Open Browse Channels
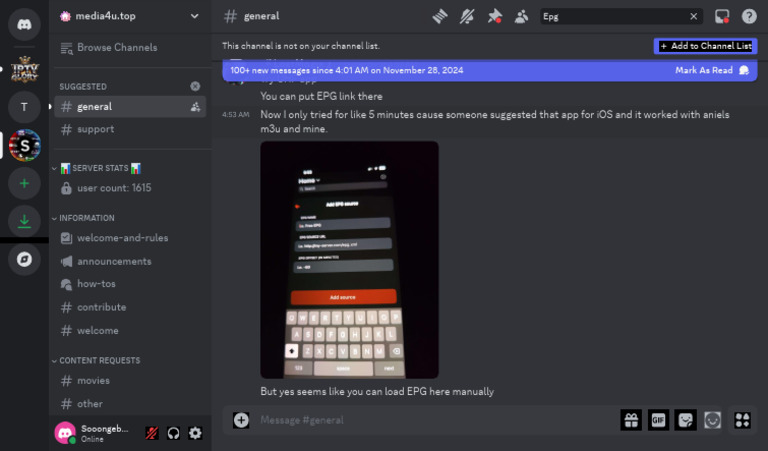Image resolution: width=768 pixels, height=451 pixels. [x=130, y=47]
